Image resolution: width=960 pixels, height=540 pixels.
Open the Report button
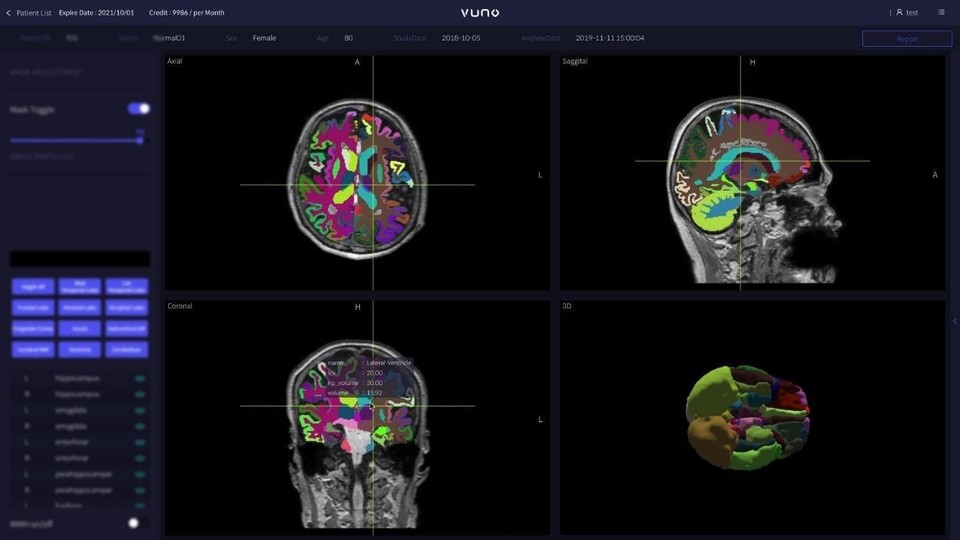tap(907, 39)
